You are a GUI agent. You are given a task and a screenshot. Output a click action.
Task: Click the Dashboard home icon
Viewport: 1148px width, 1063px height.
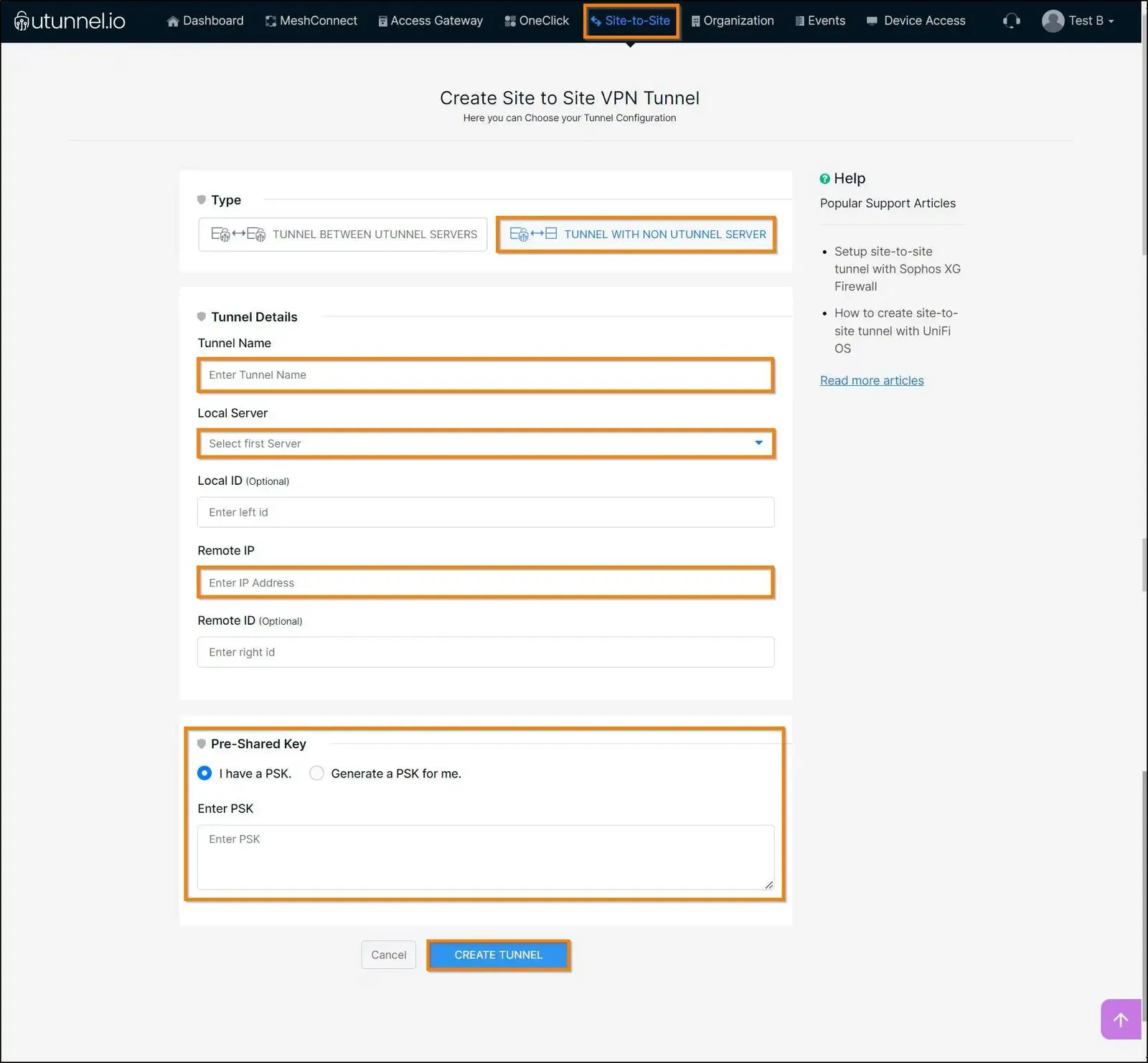(x=173, y=22)
